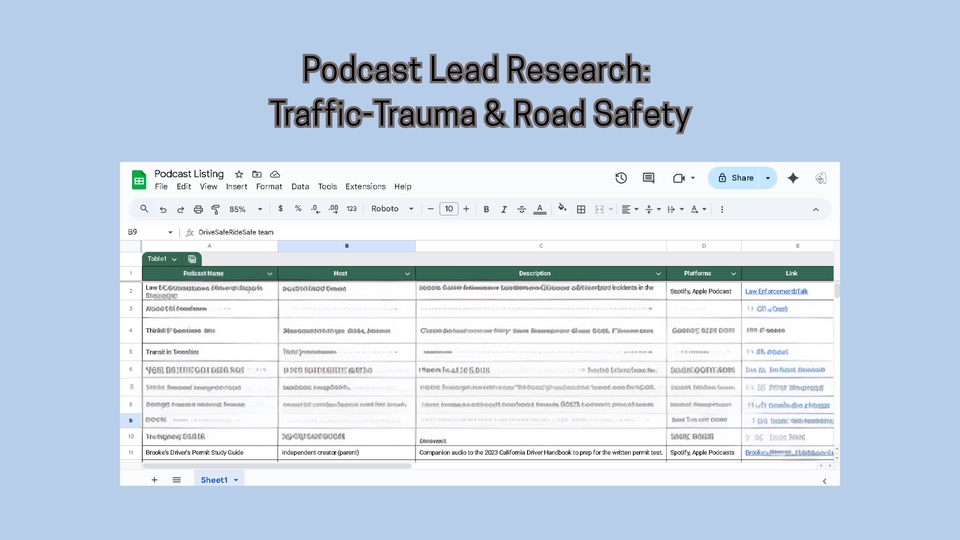This screenshot has height=540, width=960.
Task: Open the zoom 85% dropdown
Action: click(x=245, y=210)
